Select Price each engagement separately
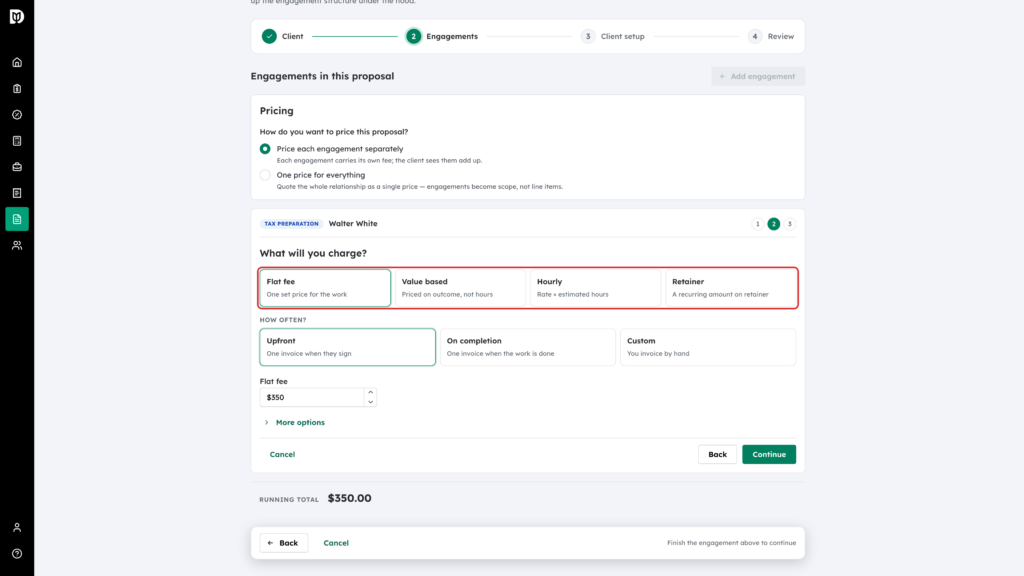Screen dimensions: 1024x576 [265, 149]
